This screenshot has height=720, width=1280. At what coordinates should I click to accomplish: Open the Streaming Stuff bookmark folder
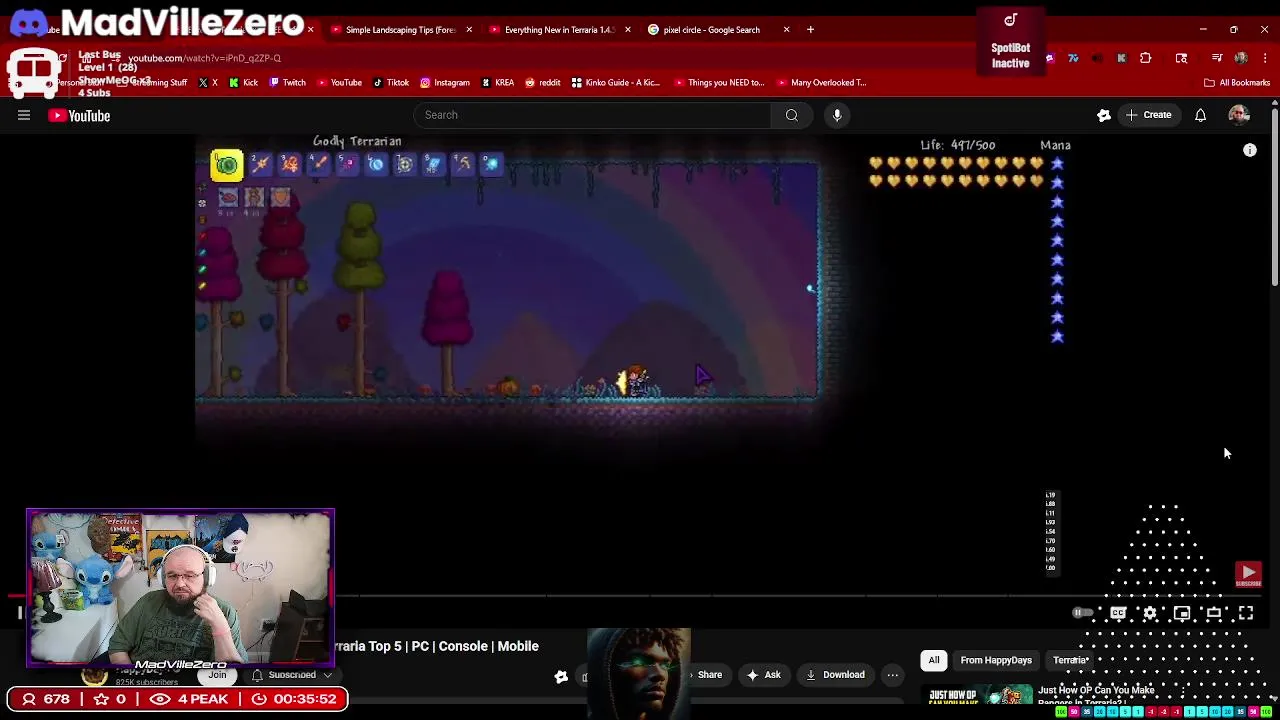(154, 83)
